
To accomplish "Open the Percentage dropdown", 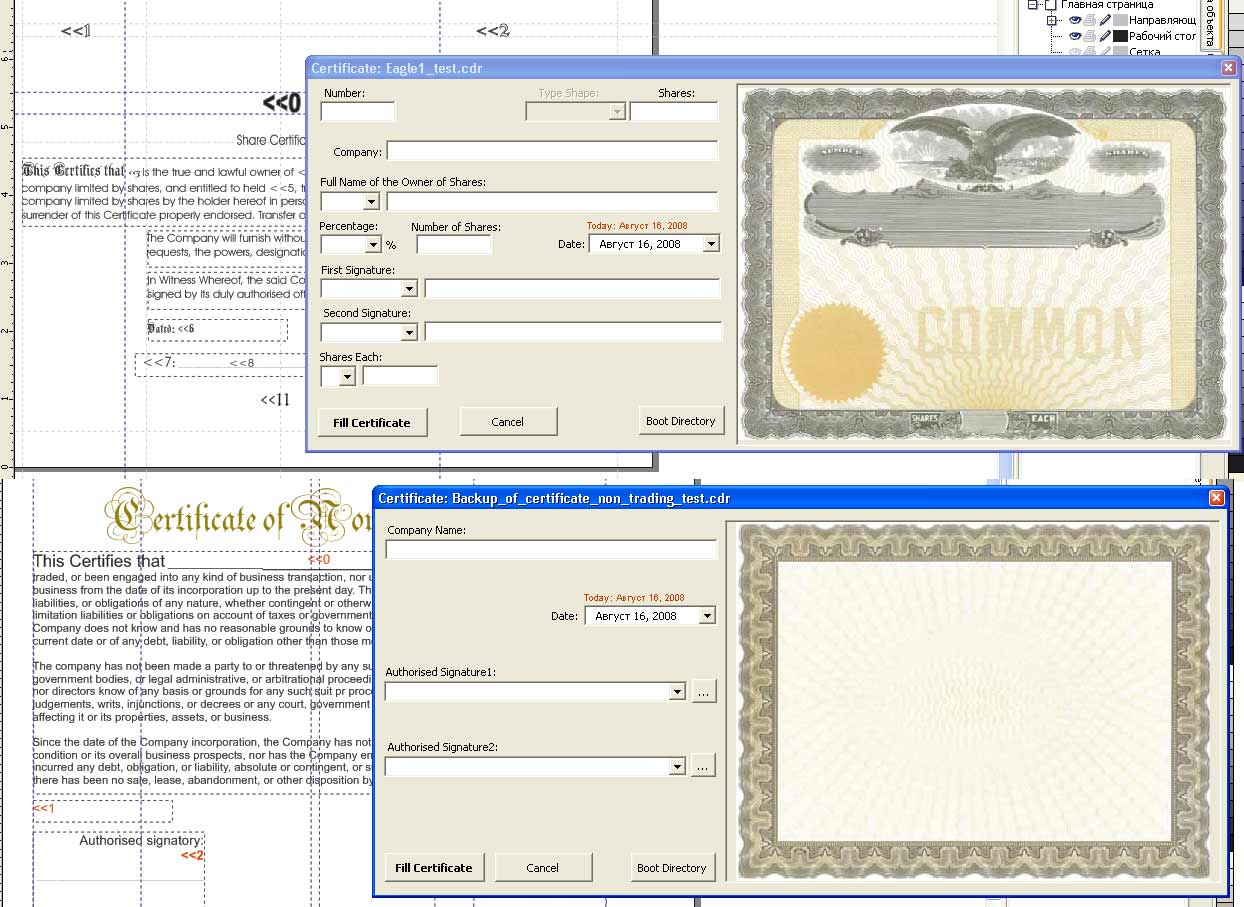I will [x=374, y=244].
